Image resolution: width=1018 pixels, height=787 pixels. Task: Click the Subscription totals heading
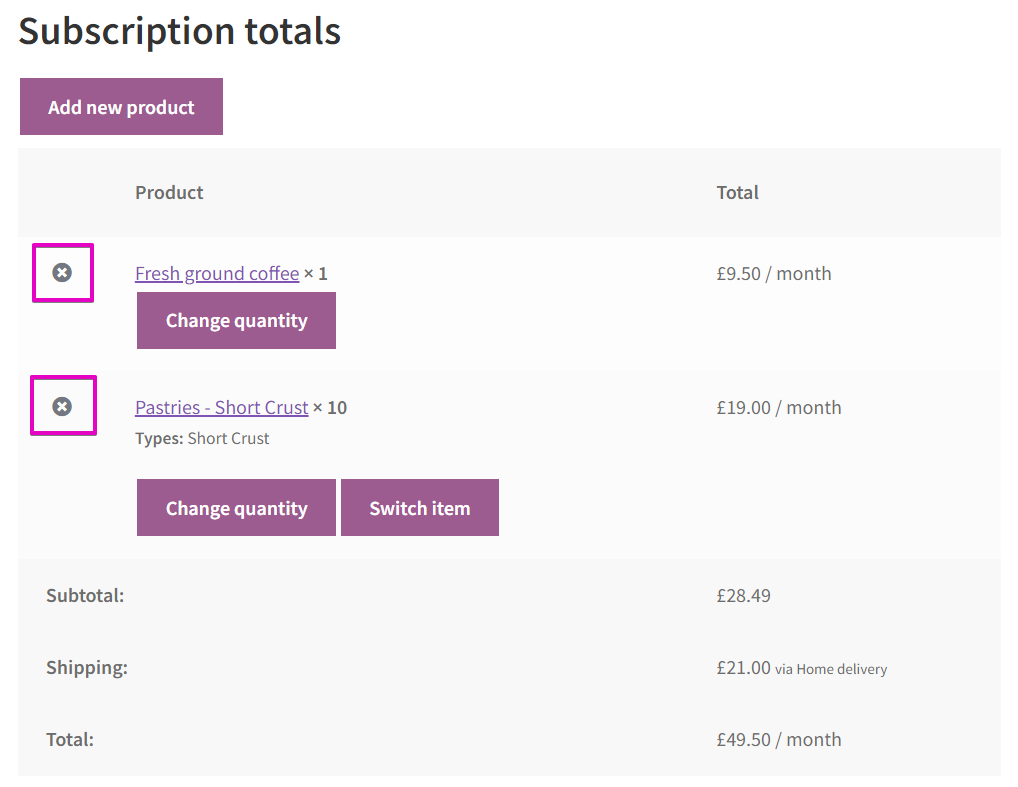[x=180, y=31]
